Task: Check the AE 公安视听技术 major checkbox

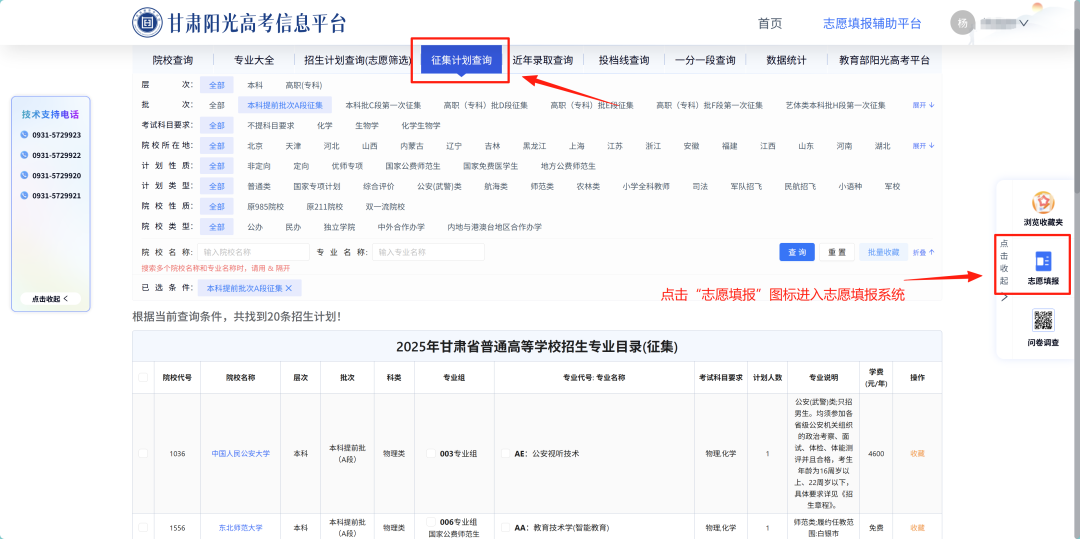Action: (505, 453)
